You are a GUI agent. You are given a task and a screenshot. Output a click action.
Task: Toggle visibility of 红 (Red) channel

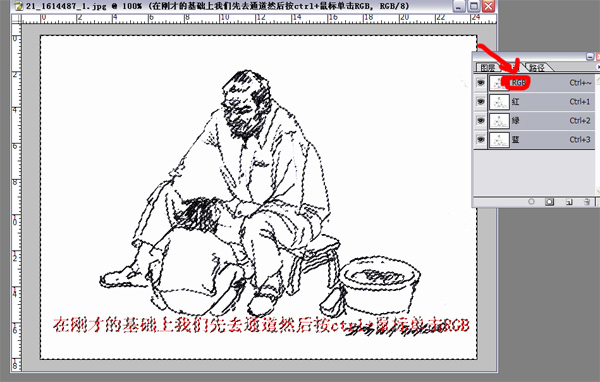(480, 101)
